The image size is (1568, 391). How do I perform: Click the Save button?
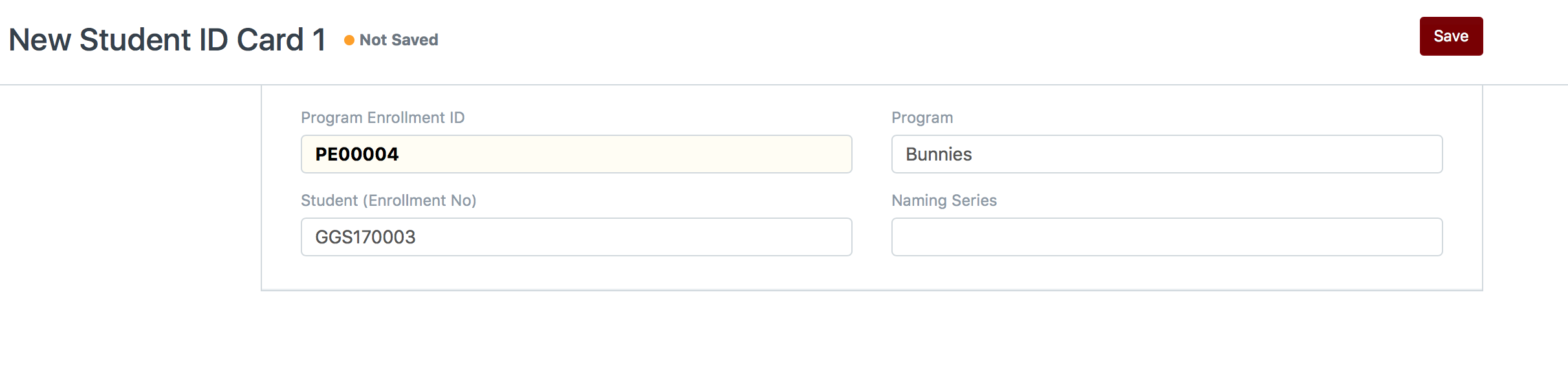1451,36
